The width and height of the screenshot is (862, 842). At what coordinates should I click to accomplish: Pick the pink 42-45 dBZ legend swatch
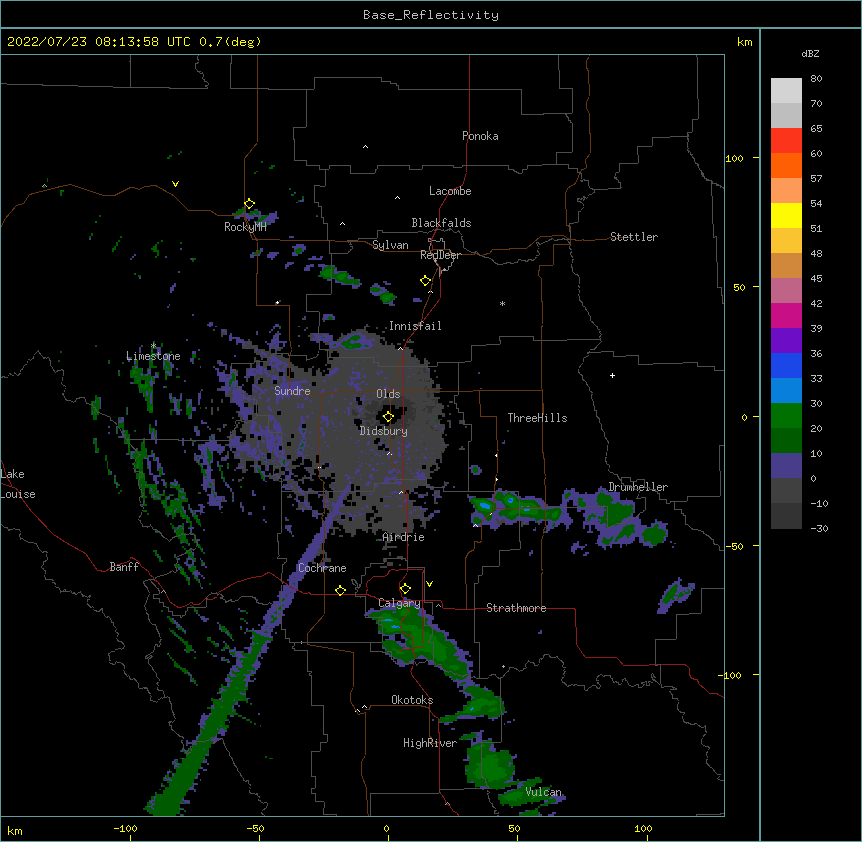point(786,290)
